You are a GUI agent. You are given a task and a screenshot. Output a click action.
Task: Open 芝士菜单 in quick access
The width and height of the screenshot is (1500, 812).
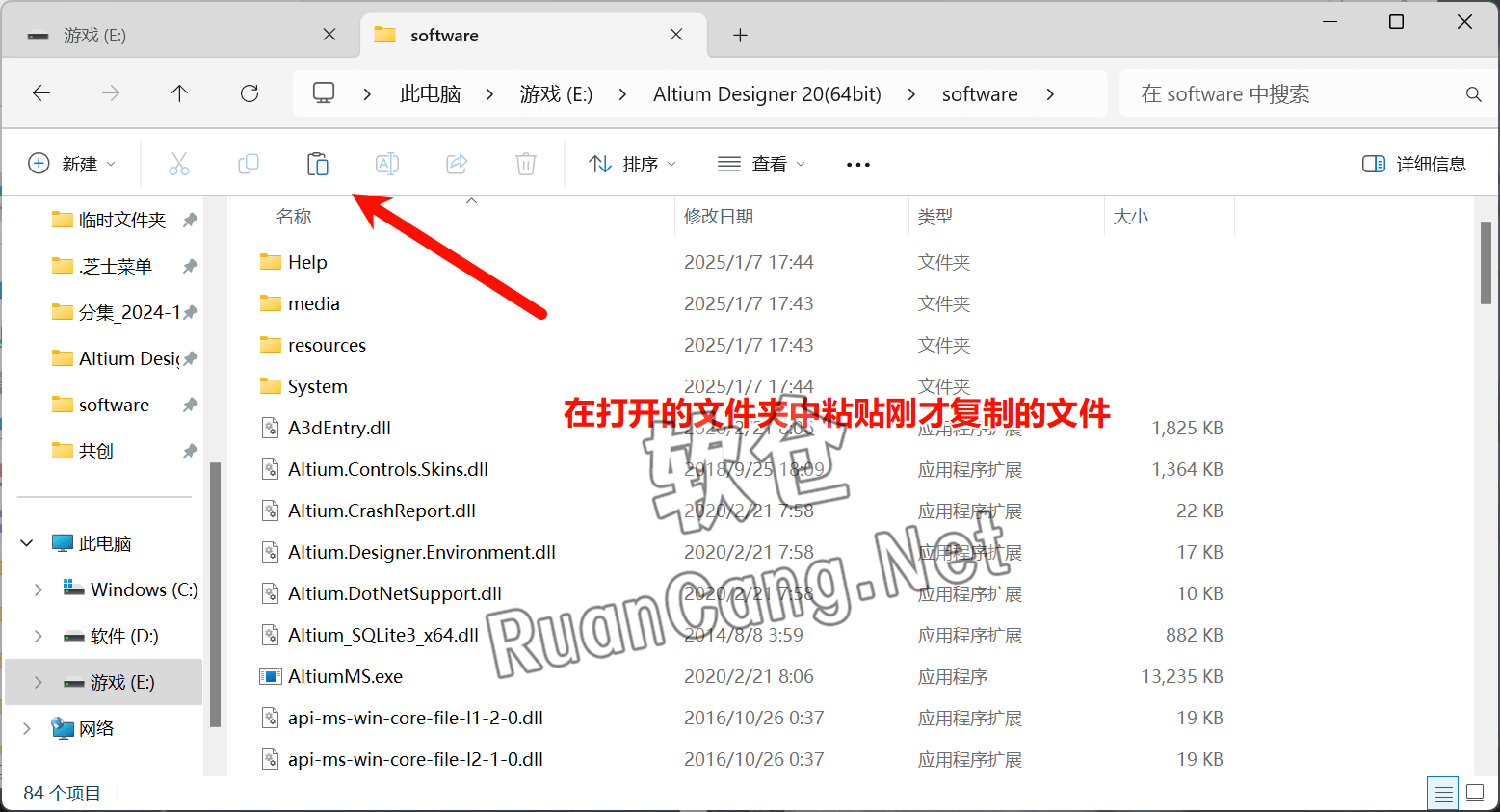click(116, 266)
